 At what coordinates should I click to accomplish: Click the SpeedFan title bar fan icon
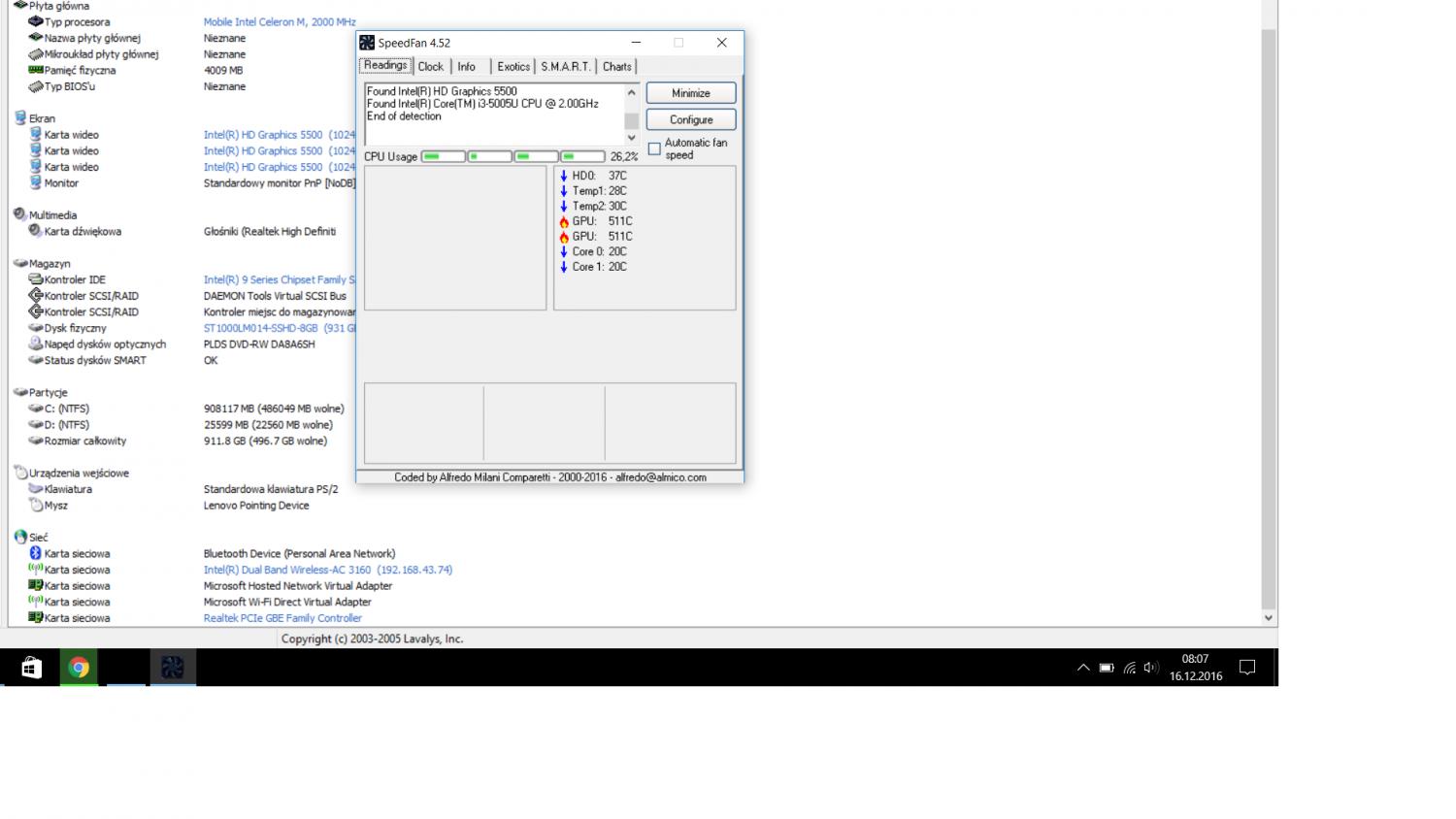point(367,43)
